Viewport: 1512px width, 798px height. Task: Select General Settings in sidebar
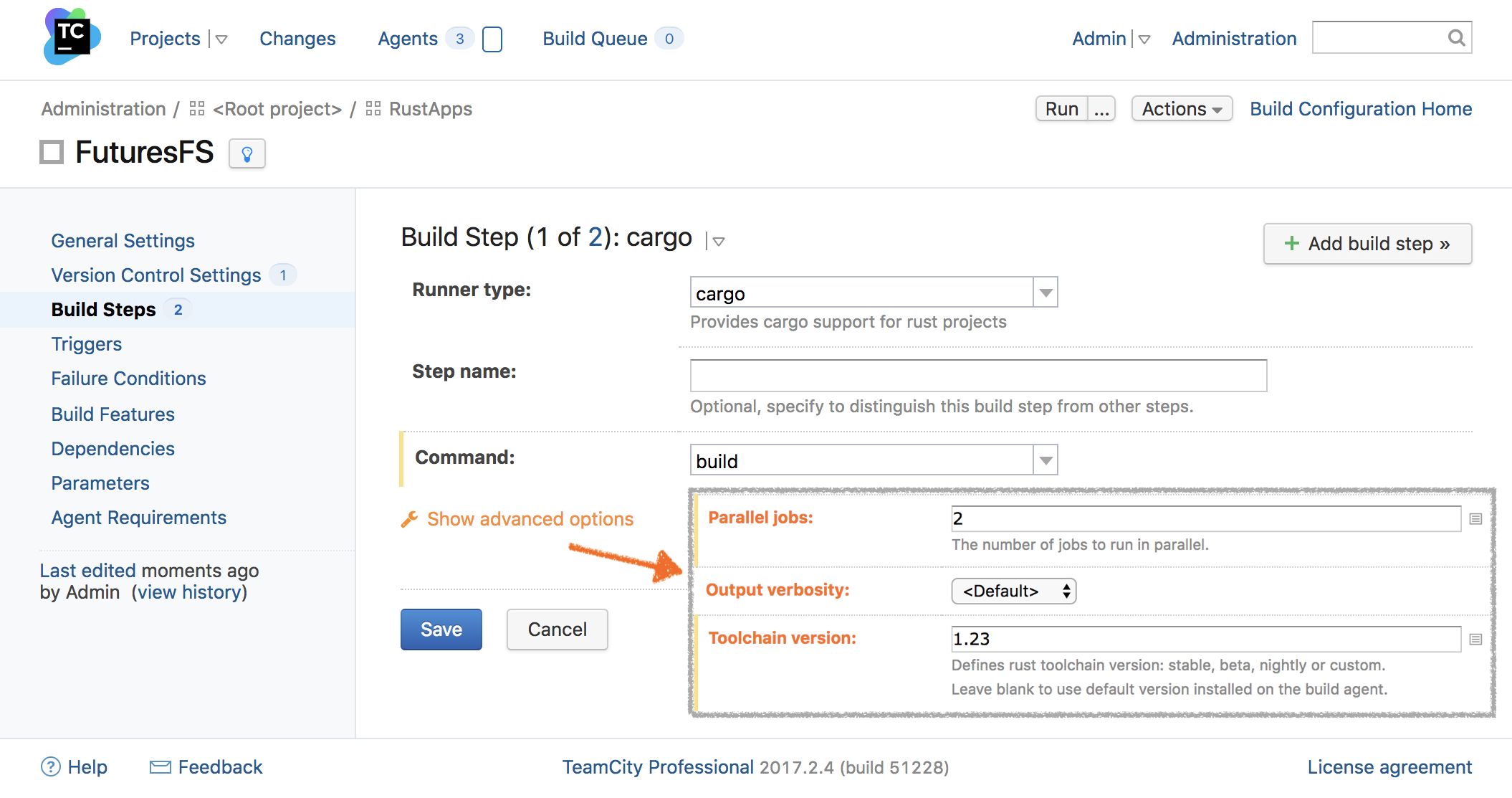[123, 241]
